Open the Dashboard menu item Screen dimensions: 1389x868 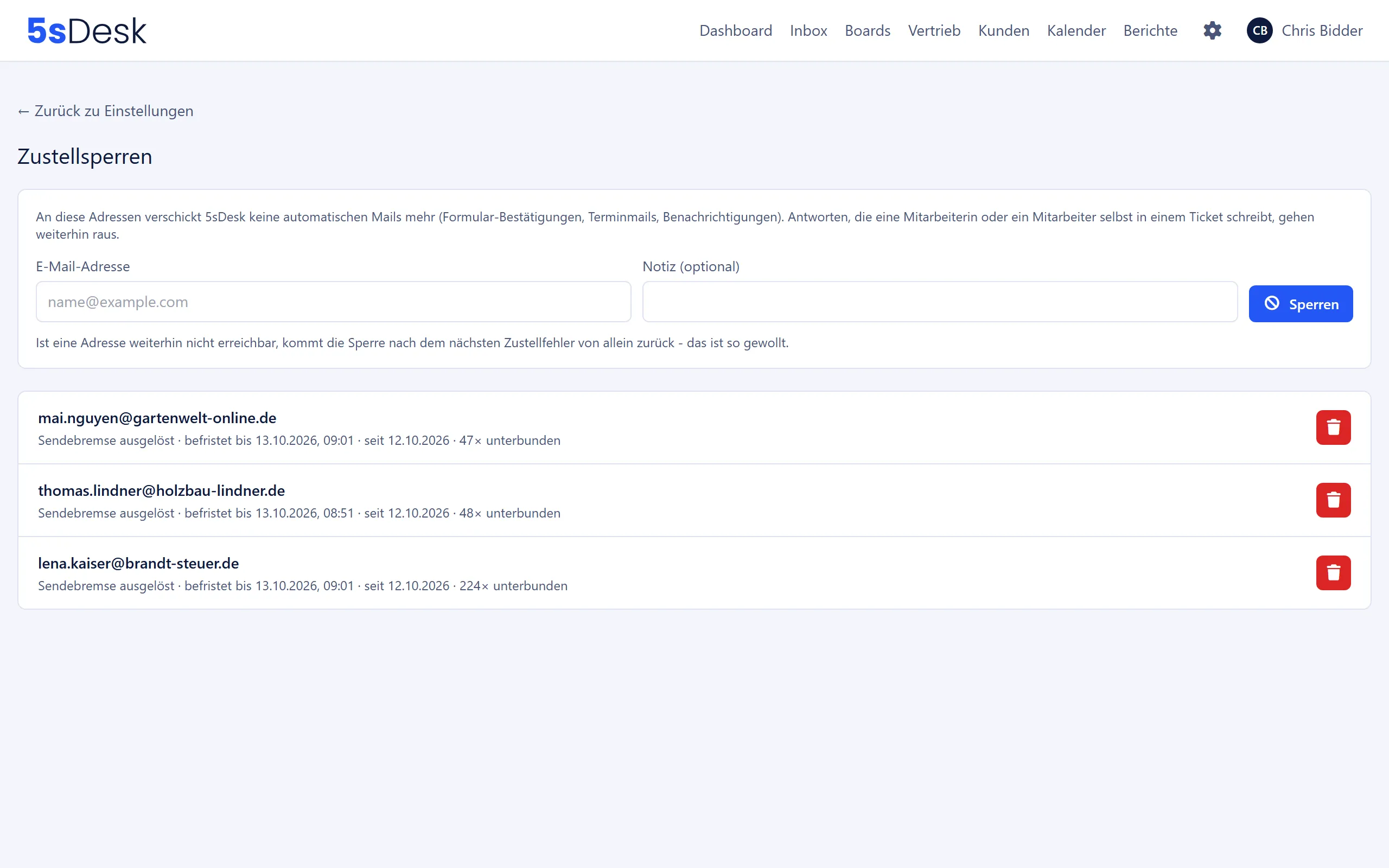coord(736,30)
